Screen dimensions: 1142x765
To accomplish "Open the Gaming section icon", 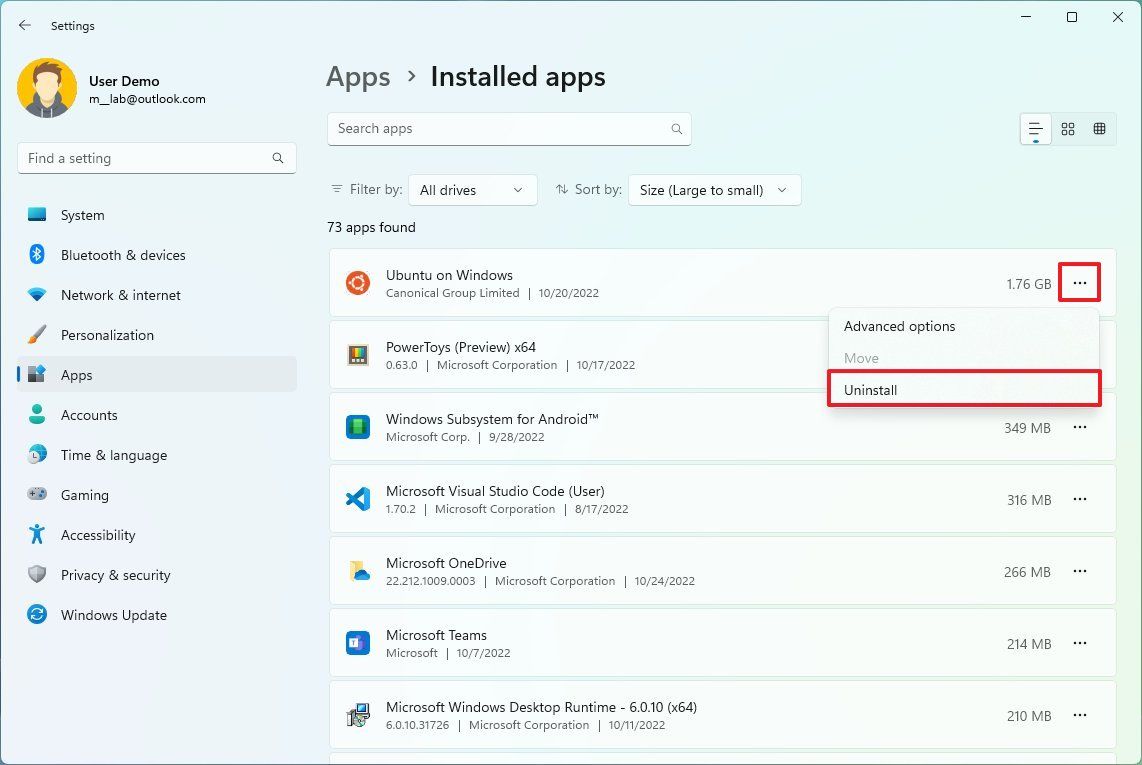I will (x=37, y=495).
